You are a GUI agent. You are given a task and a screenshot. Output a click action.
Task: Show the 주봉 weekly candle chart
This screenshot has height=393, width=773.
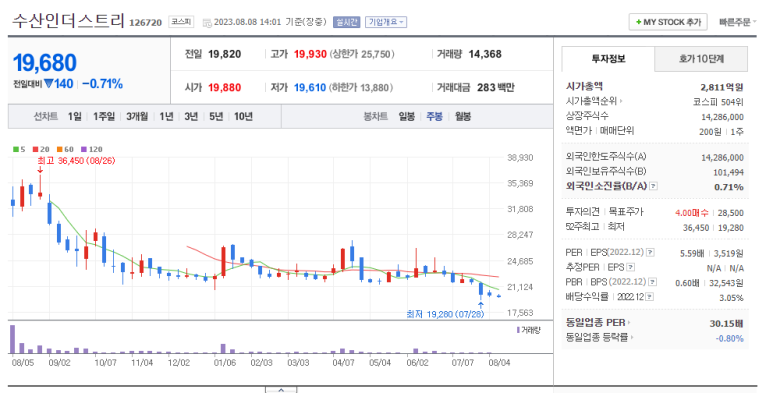434,116
